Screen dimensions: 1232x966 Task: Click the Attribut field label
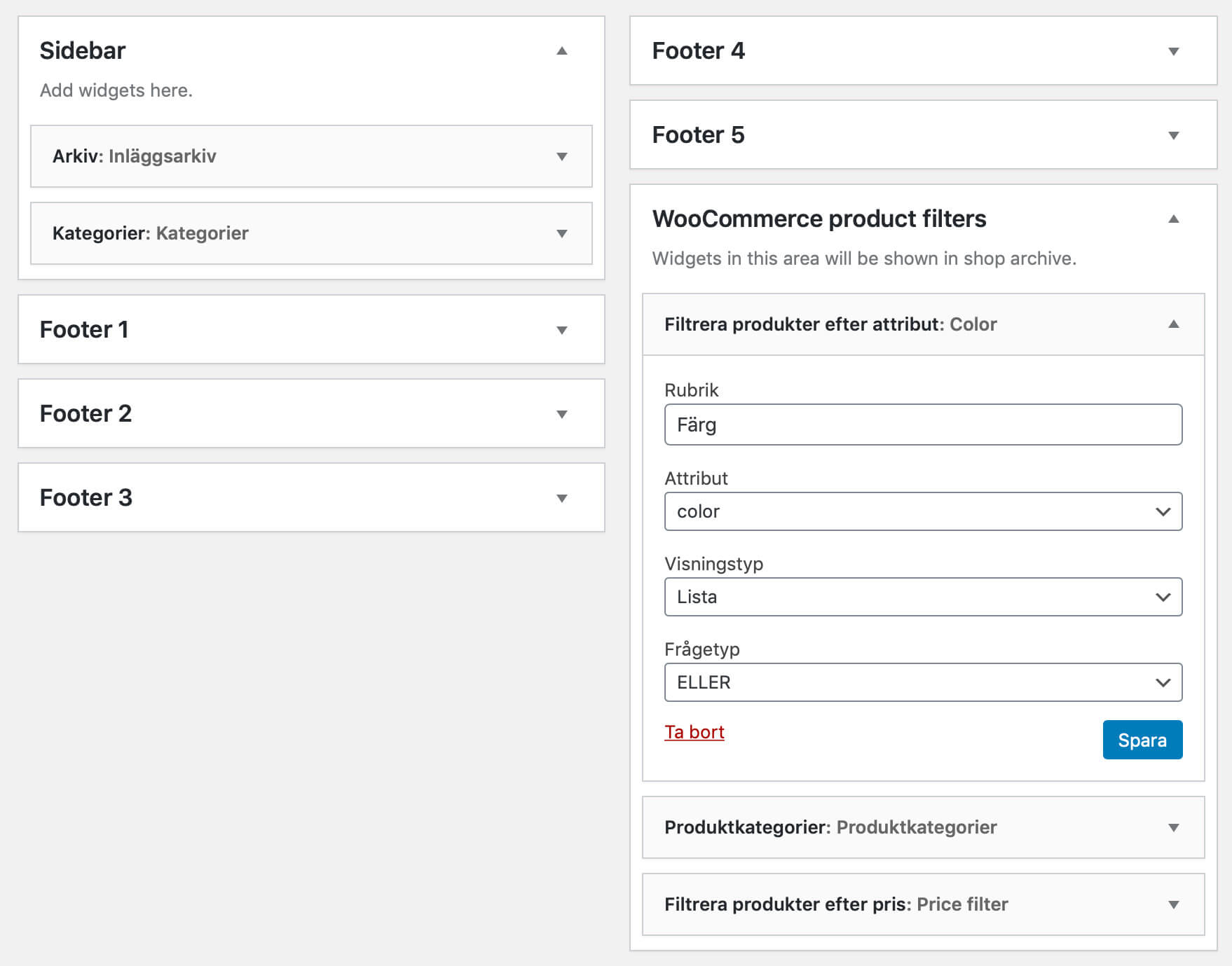click(x=696, y=478)
